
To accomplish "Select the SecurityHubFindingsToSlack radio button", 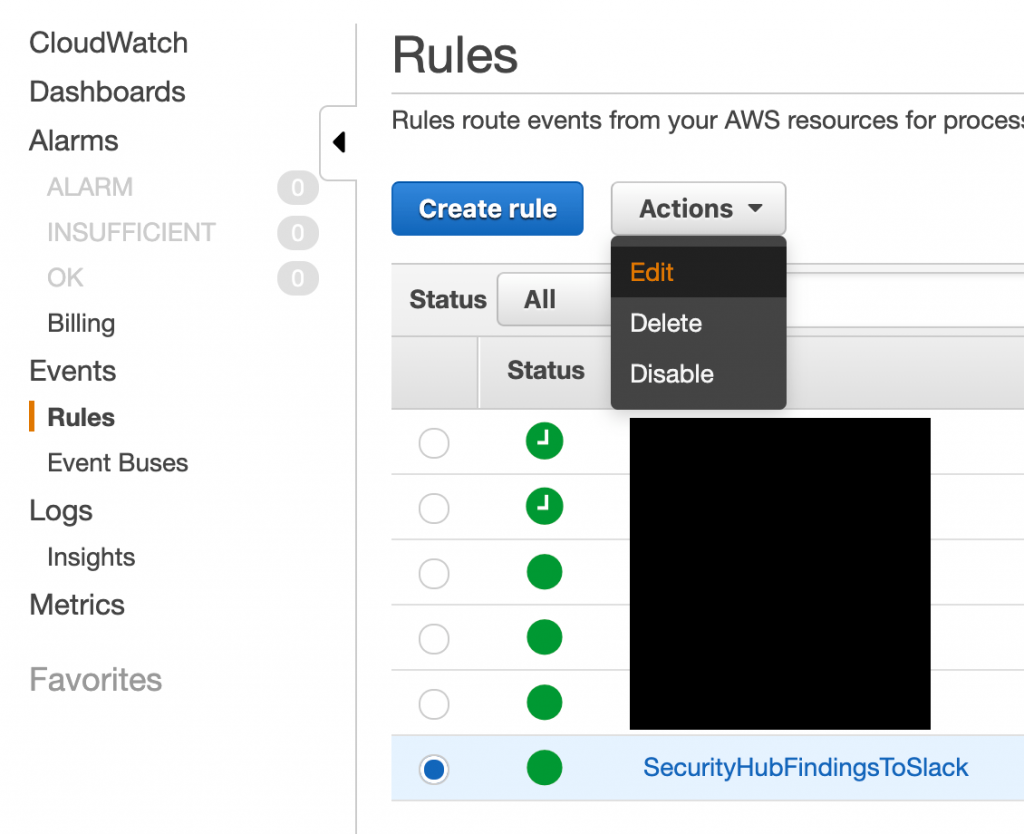I will pos(434,769).
